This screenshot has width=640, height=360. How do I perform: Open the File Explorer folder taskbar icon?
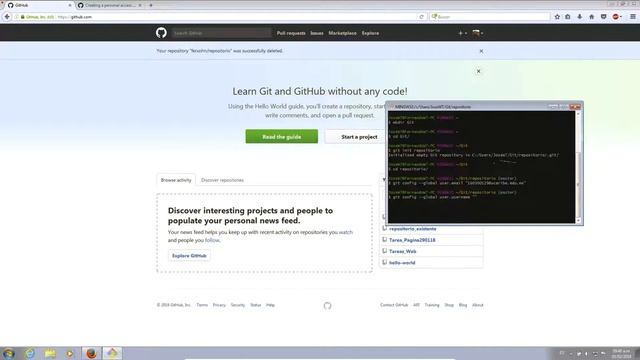pos(50,353)
